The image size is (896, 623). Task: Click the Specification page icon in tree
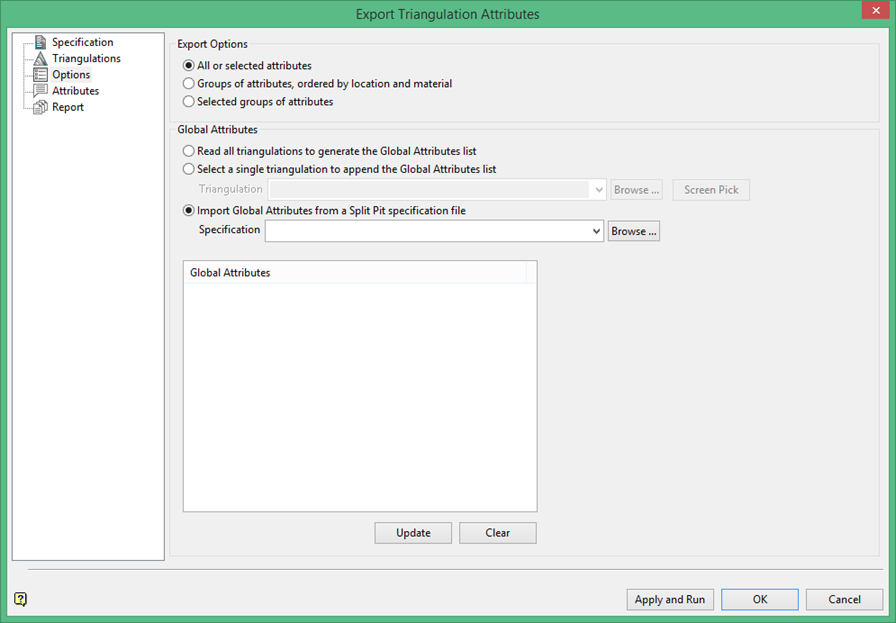coord(40,42)
